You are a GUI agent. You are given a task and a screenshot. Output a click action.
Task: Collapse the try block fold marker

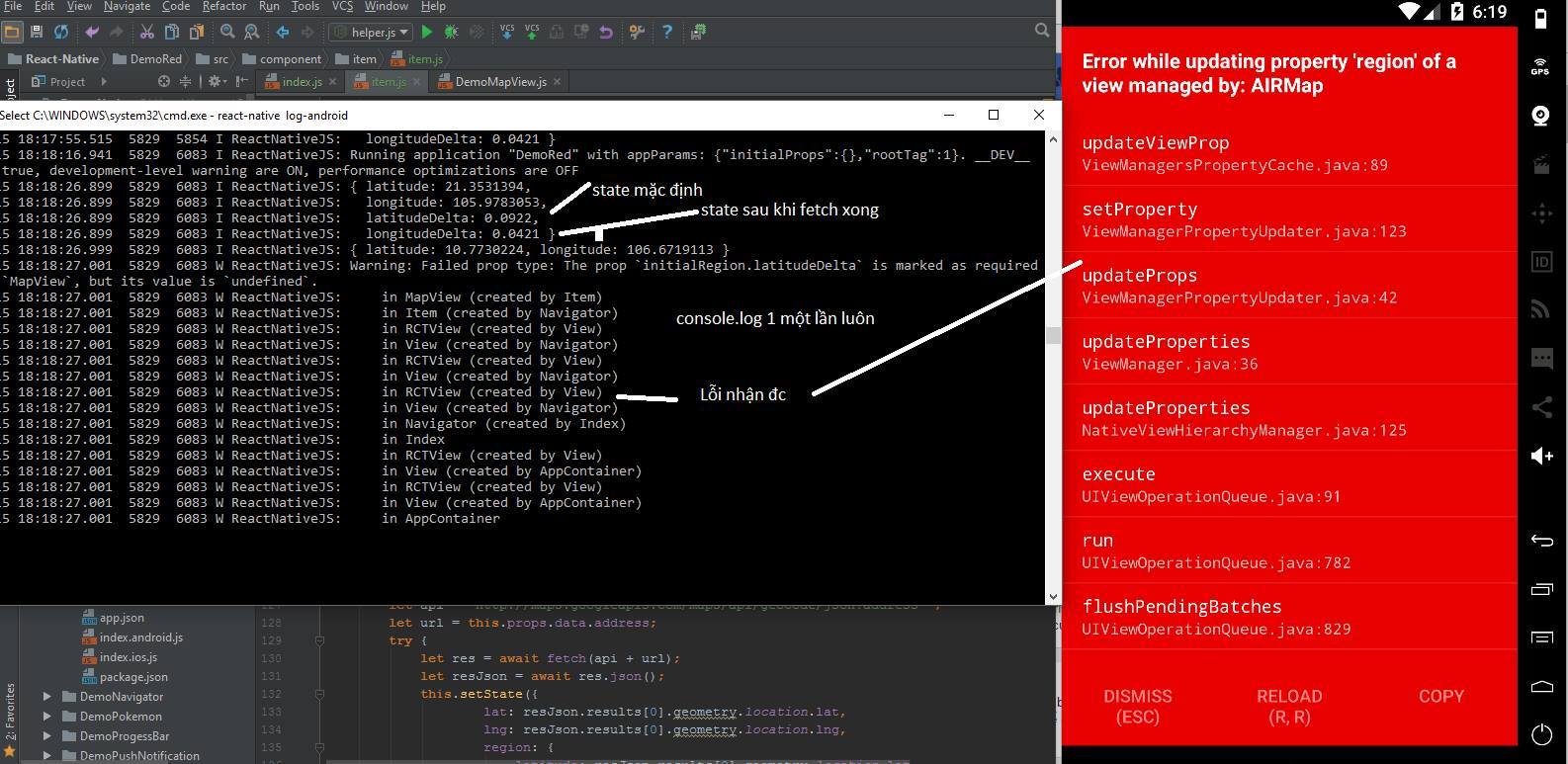pos(319,640)
